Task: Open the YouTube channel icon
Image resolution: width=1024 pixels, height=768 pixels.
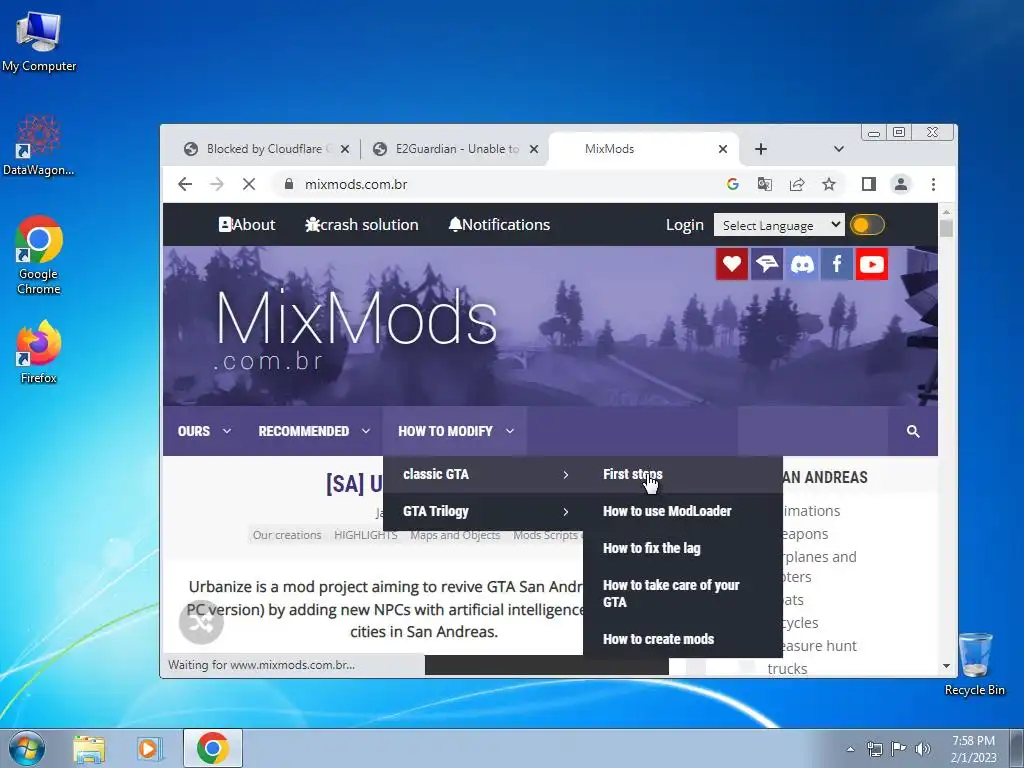Action: click(x=872, y=264)
